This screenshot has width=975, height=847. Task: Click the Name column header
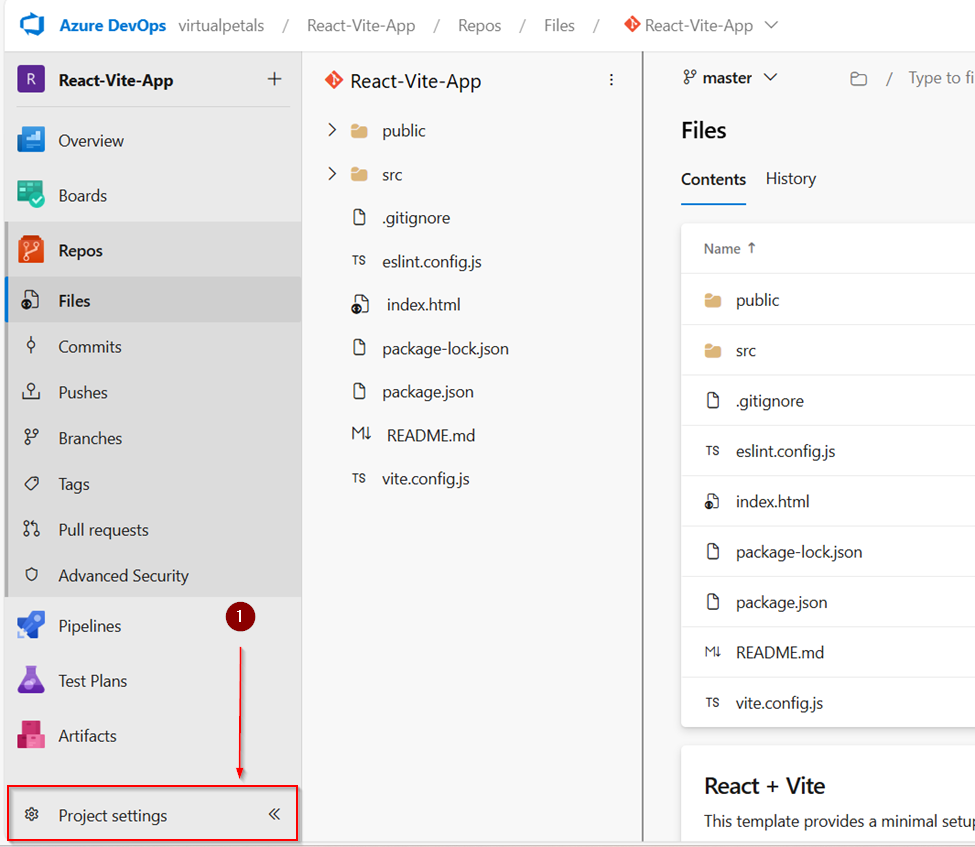tap(722, 248)
